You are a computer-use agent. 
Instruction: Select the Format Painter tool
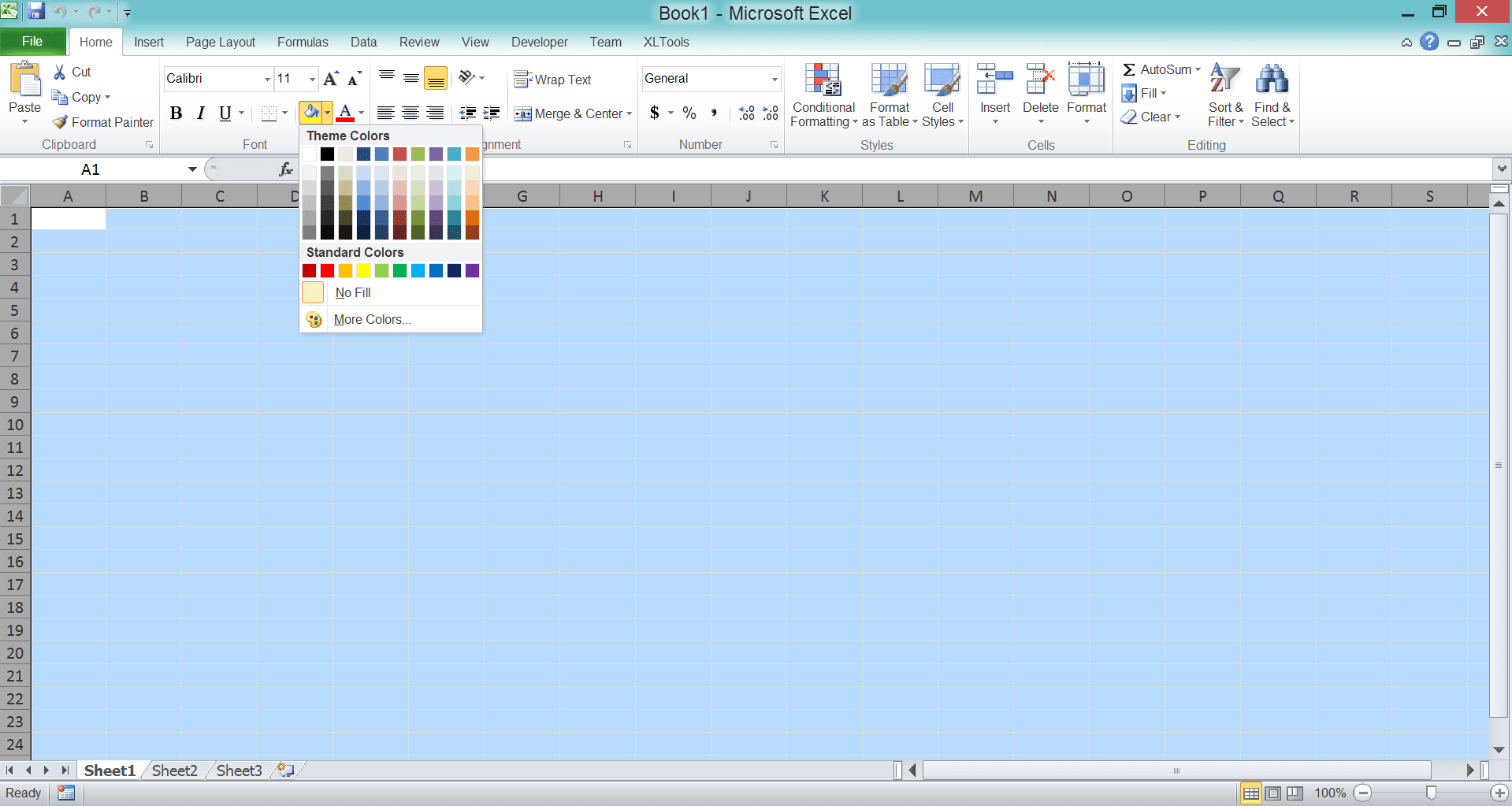coord(102,122)
